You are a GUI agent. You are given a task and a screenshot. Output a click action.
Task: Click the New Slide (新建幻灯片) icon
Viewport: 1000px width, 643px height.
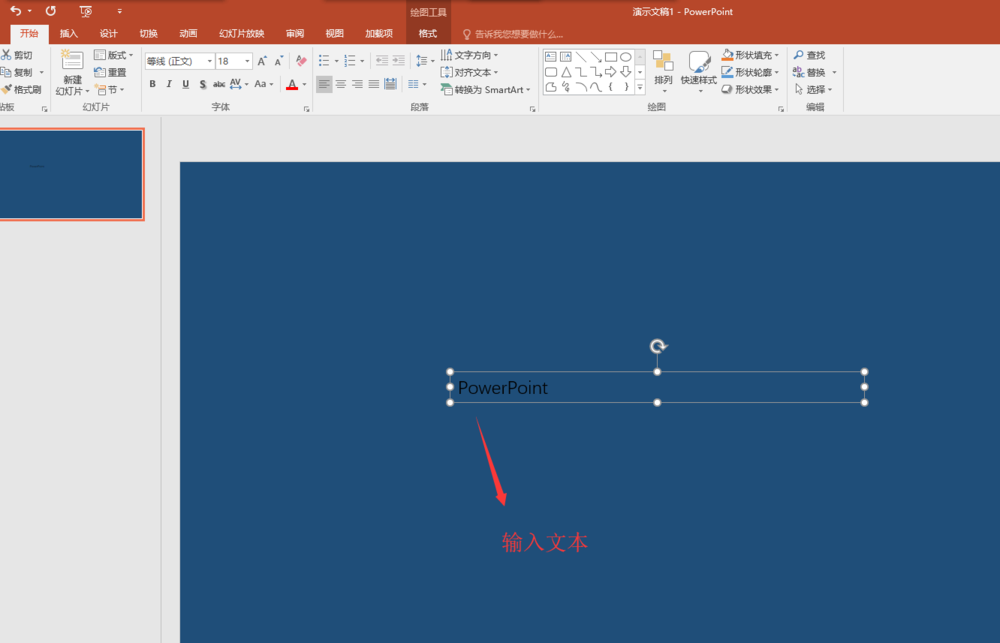[x=72, y=61]
